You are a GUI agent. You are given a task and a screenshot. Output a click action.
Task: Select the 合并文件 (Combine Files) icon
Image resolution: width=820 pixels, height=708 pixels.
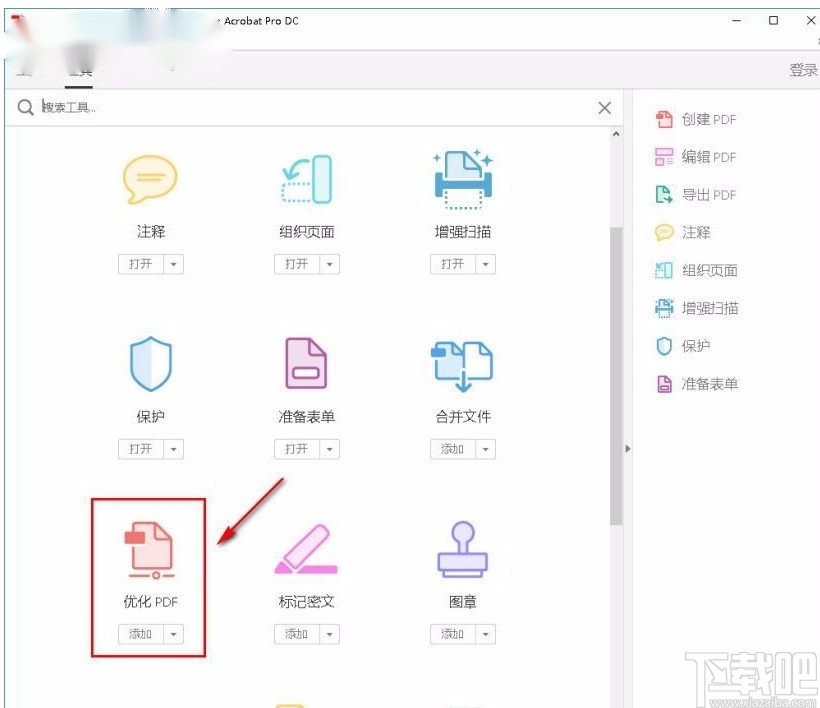[462, 363]
